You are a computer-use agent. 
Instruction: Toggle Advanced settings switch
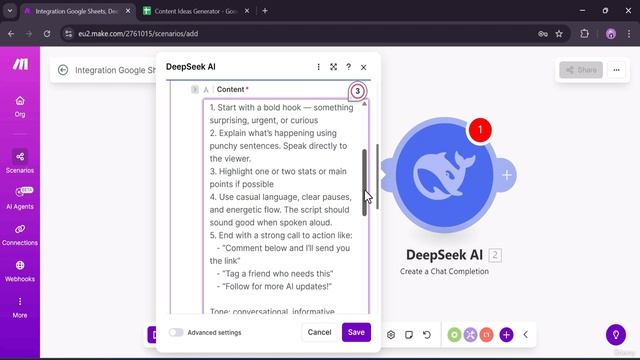[x=176, y=332]
